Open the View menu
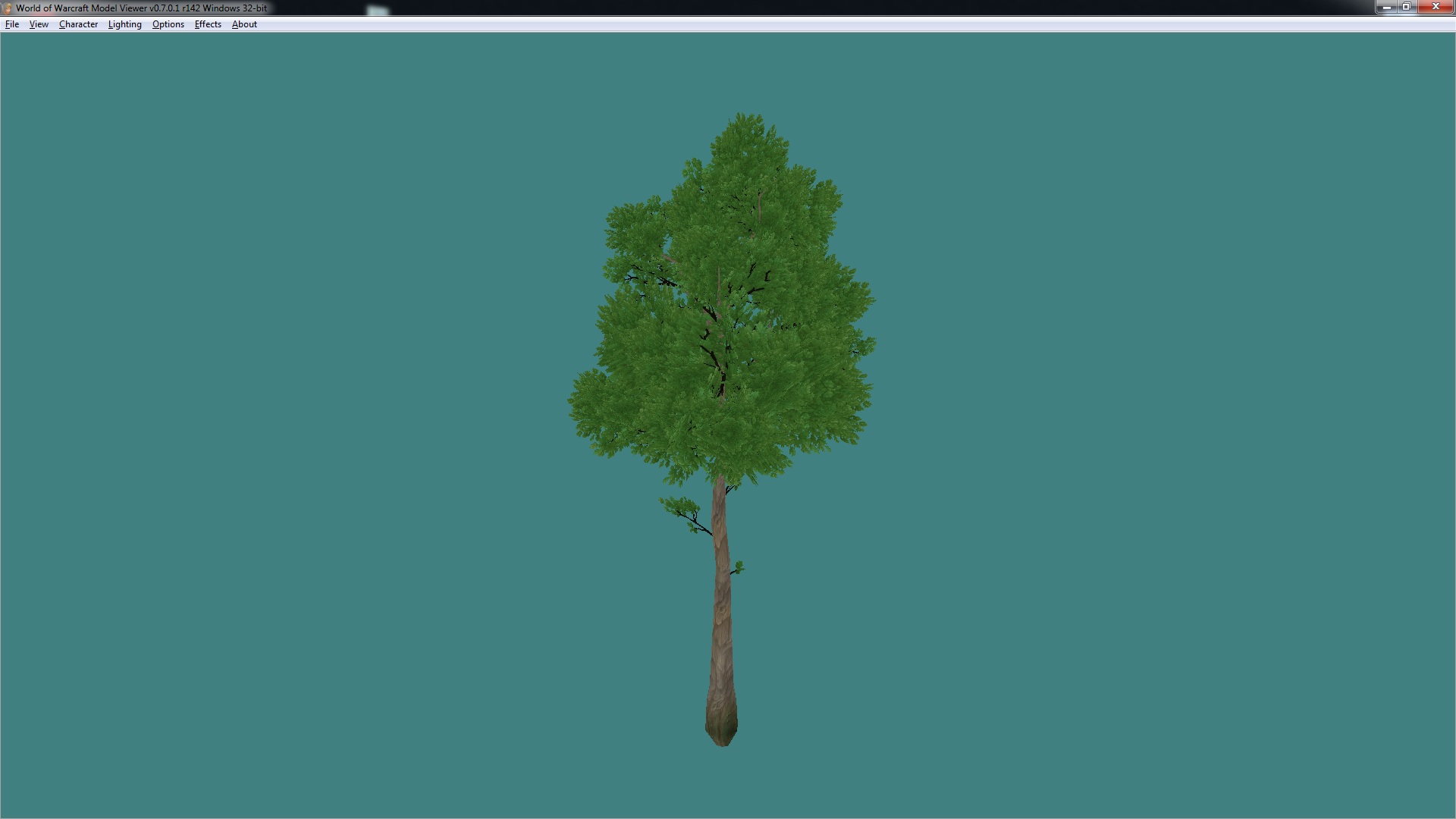Image resolution: width=1456 pixels, height=819 pixels. pyautogui.click(x=39, y=24)
